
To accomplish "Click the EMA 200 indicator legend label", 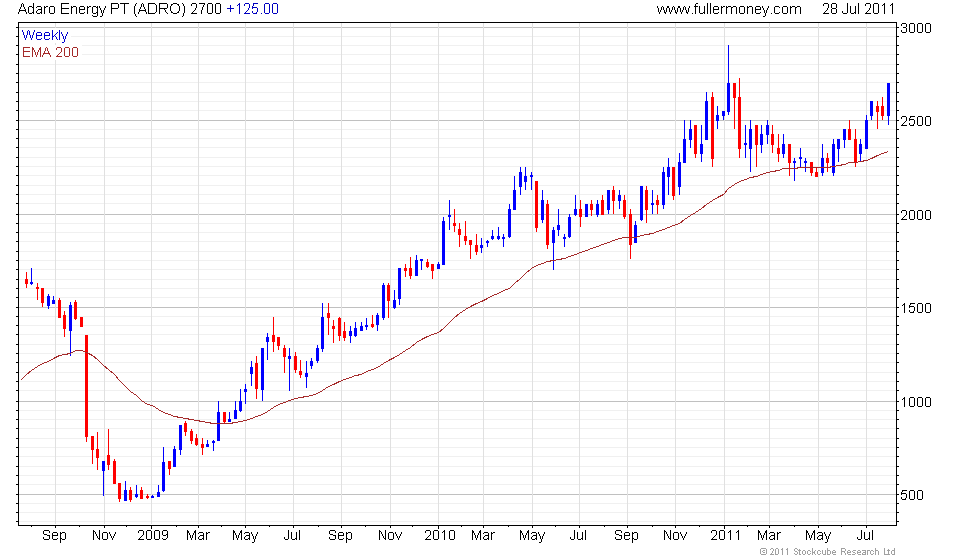I will tap(50, 52).
